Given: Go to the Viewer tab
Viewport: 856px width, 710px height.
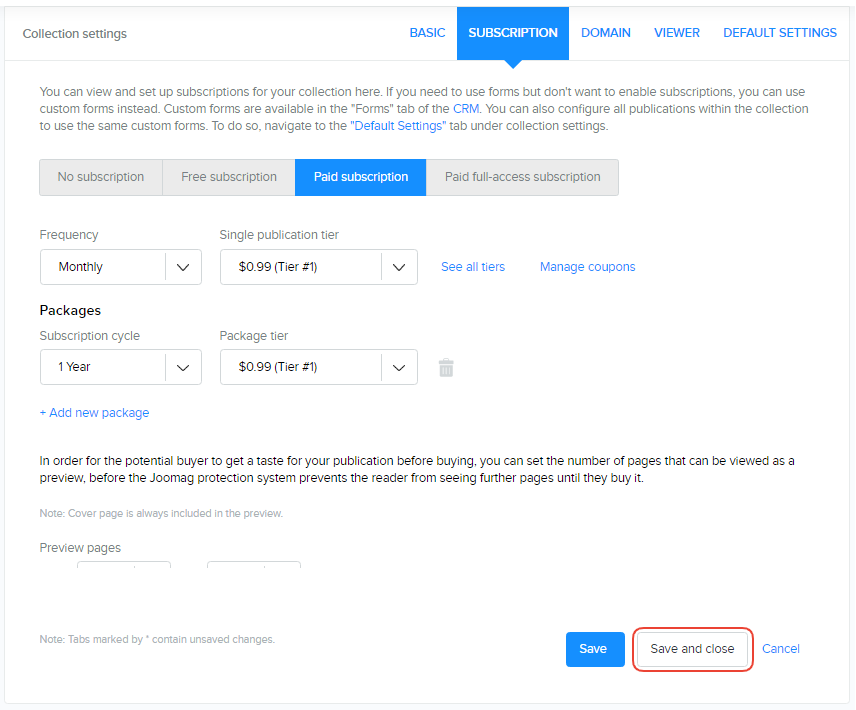Looking at the screenshot, I should tap(677, 33).
